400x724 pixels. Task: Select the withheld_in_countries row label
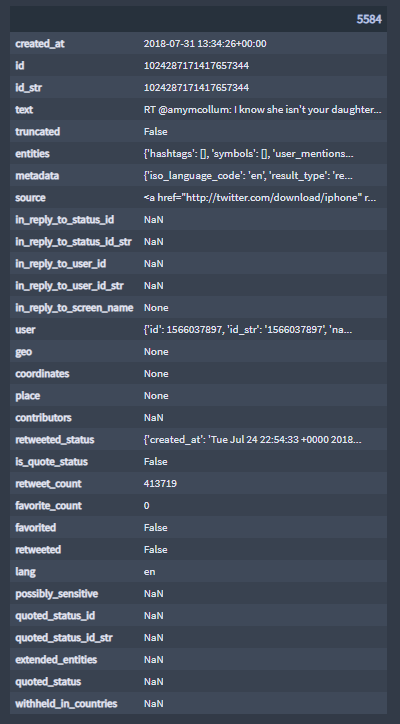66,704
